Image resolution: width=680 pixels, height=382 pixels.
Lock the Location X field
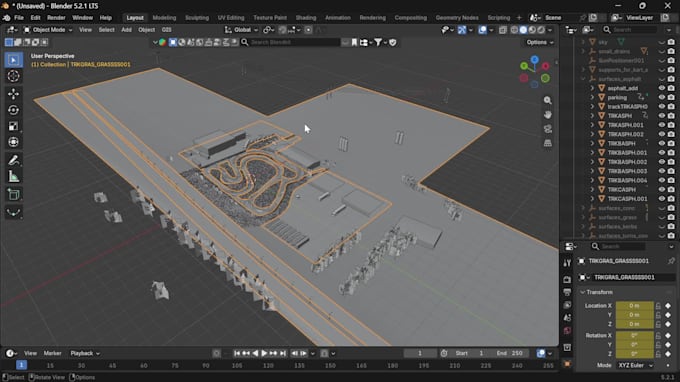click(658, 306)
